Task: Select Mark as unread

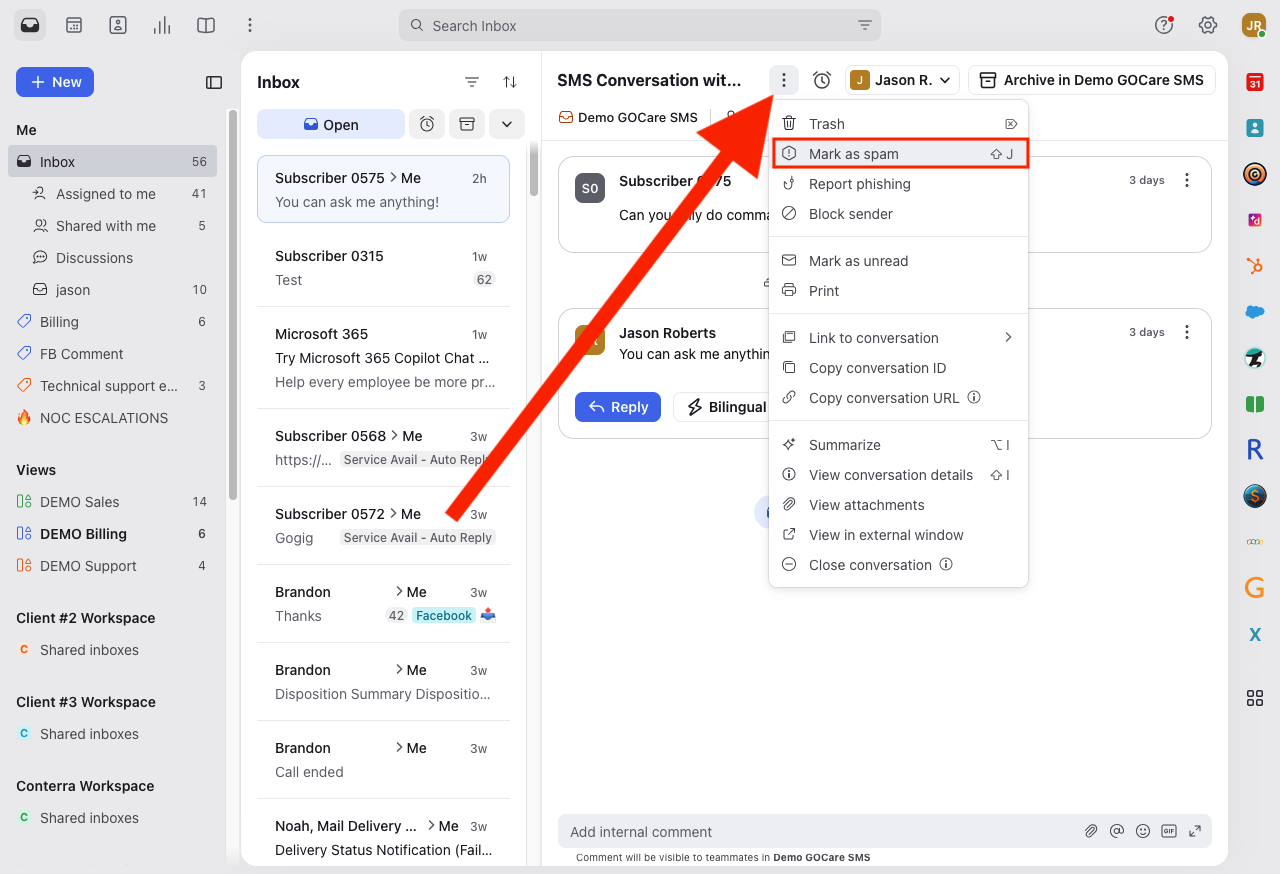Action: [898, 261]
